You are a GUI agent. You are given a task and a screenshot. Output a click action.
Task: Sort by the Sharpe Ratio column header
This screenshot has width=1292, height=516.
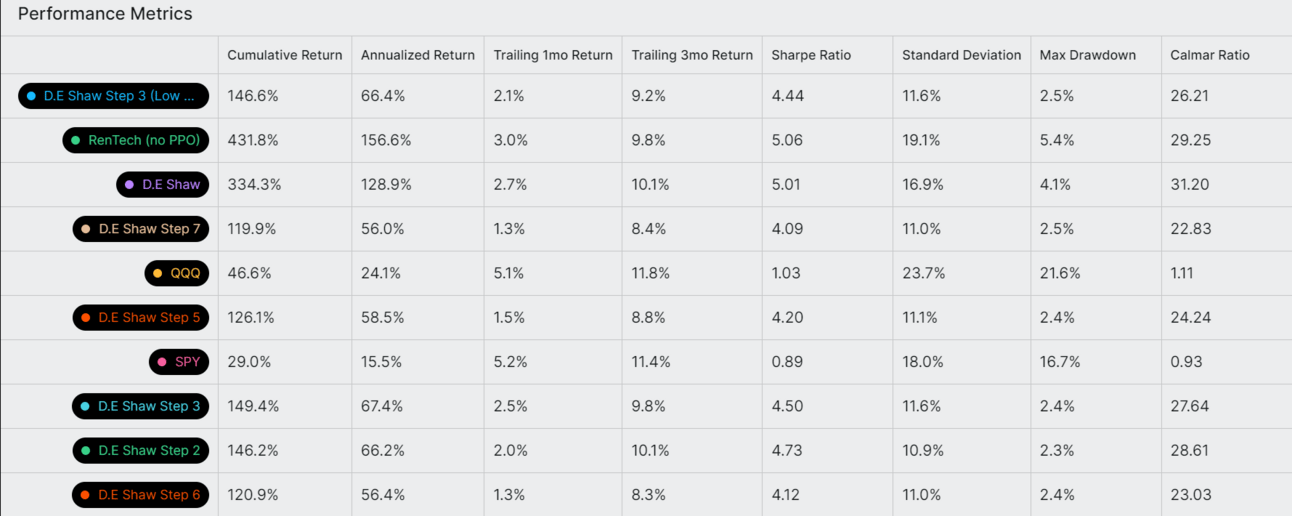pos(810,55)
